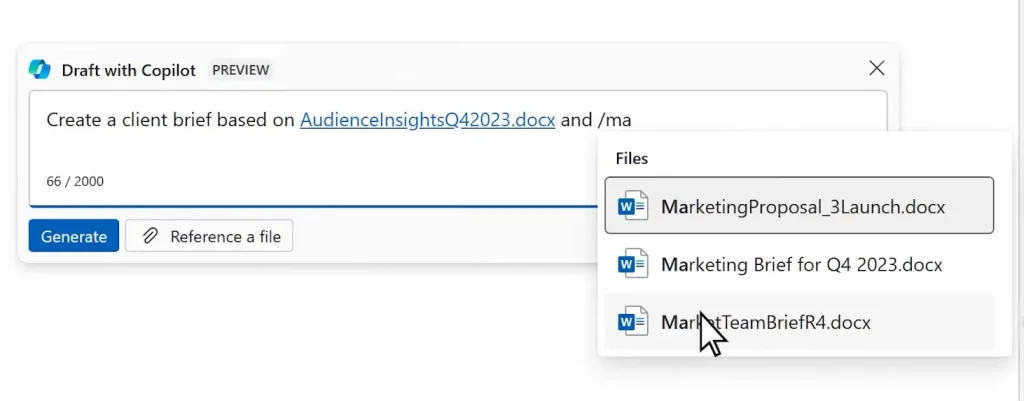Screen dimensions: 1024x401
Task: Click the Copilot logo icon
Action: (40, 69)
